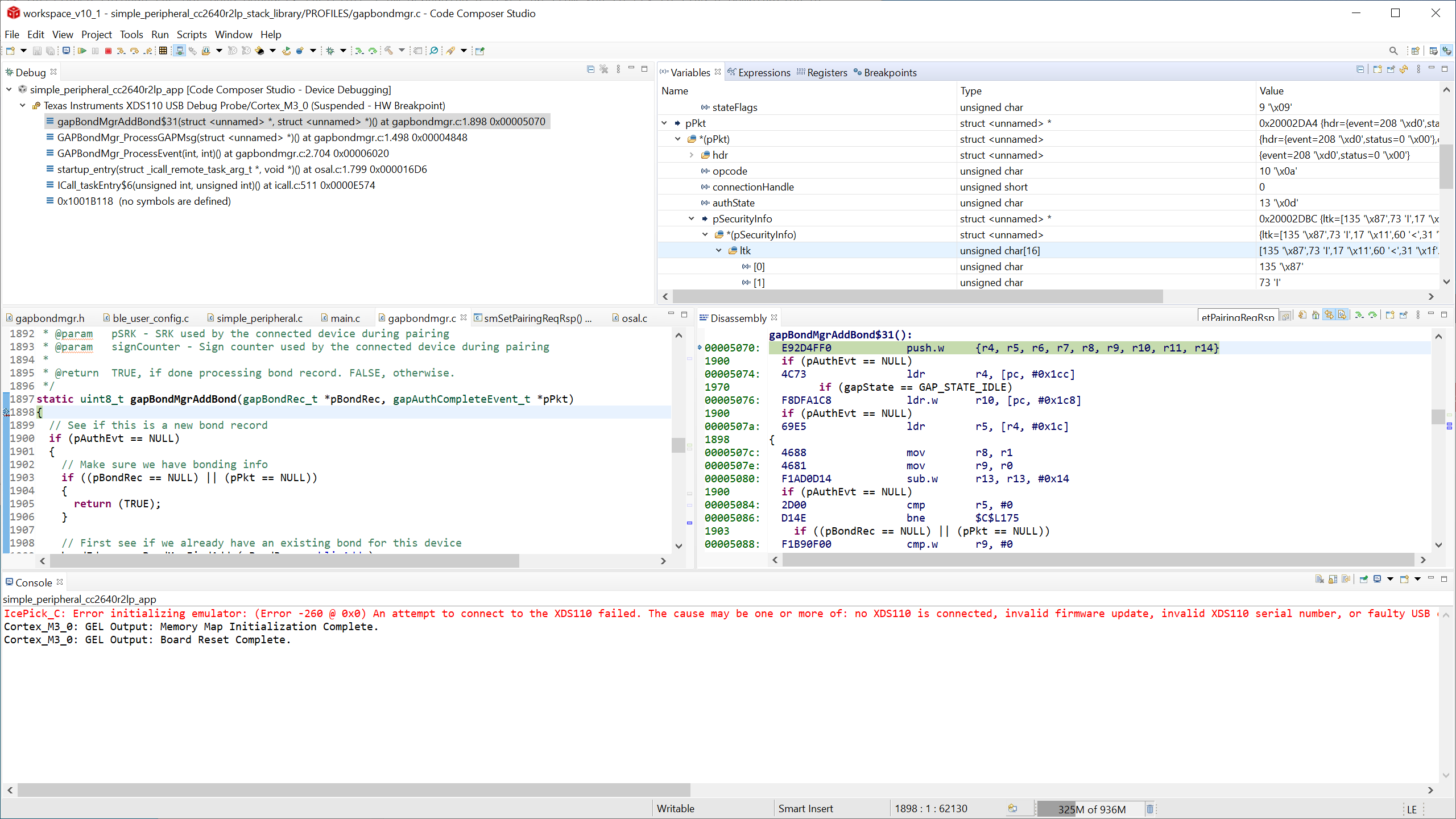Click the garbage collector trash icon

[x=1150, y=809]
